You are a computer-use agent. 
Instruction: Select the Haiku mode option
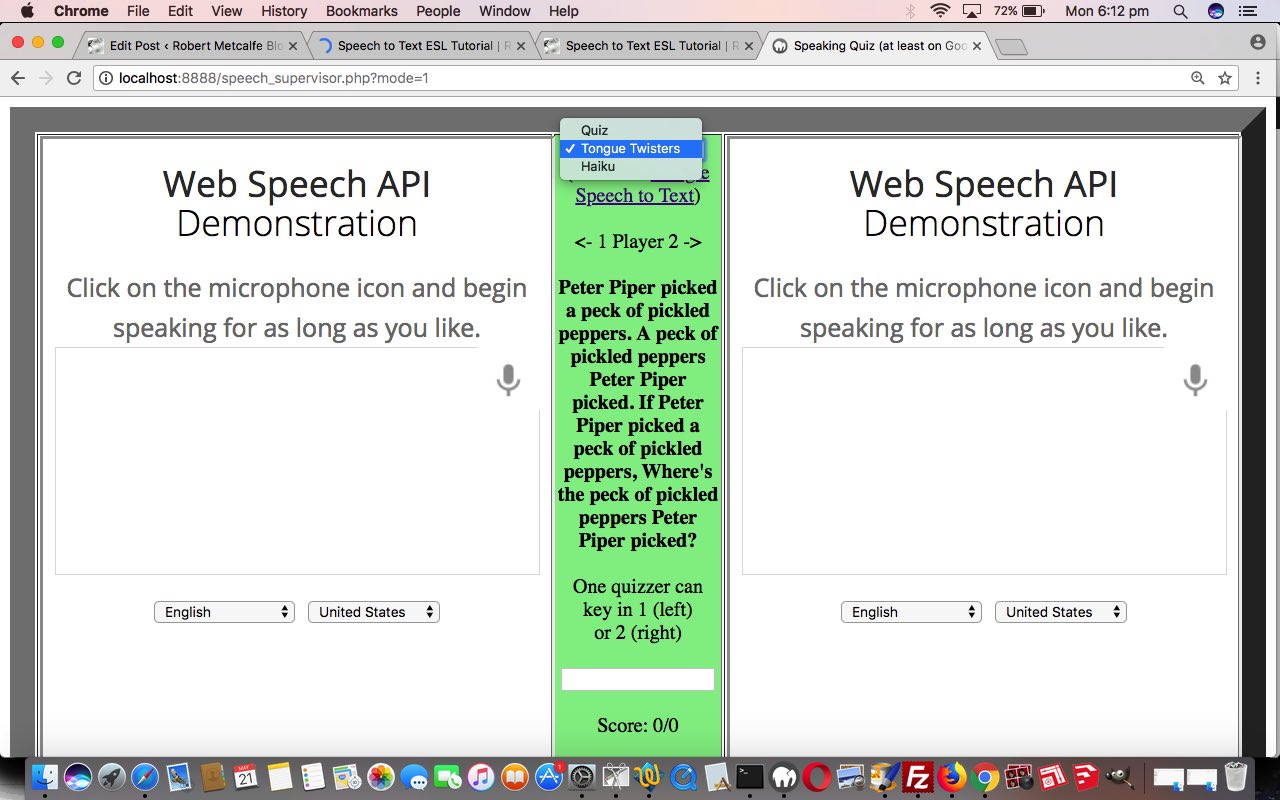pos(597,166)
